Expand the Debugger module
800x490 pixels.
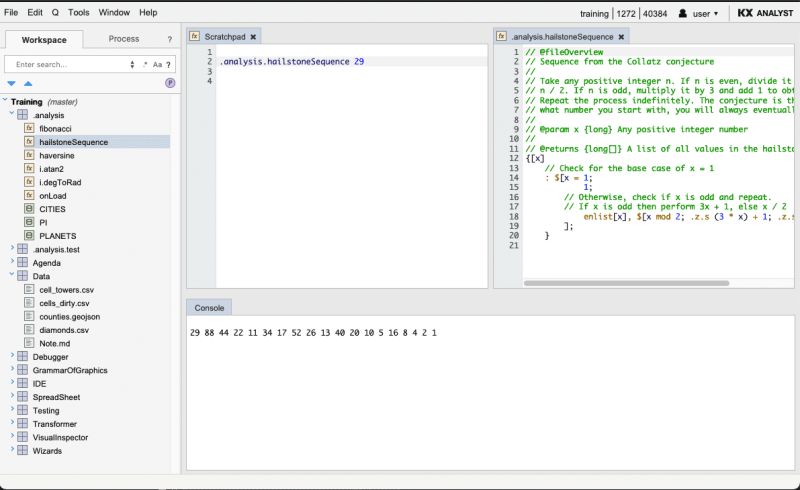tap(12, 356)
